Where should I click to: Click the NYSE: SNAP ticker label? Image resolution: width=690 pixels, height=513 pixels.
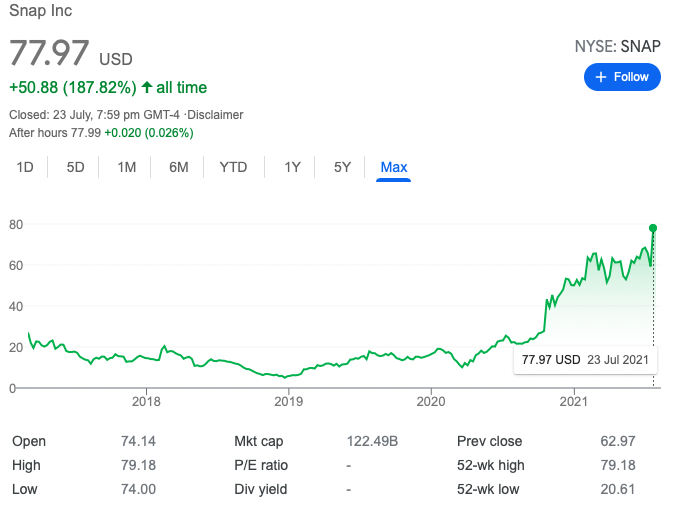point(617,46)
